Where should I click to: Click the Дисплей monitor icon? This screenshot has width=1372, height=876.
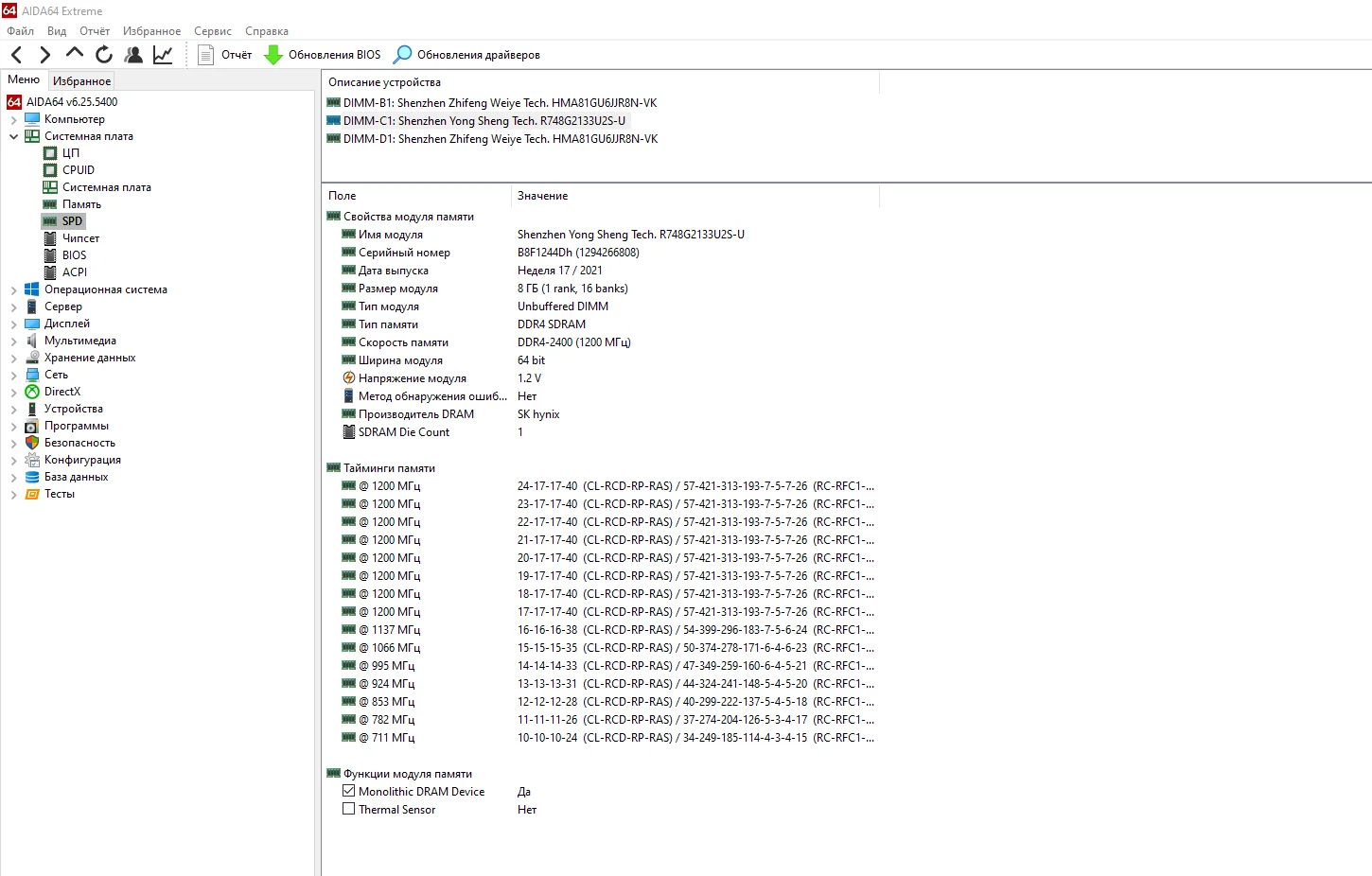(x=32, y=324)
